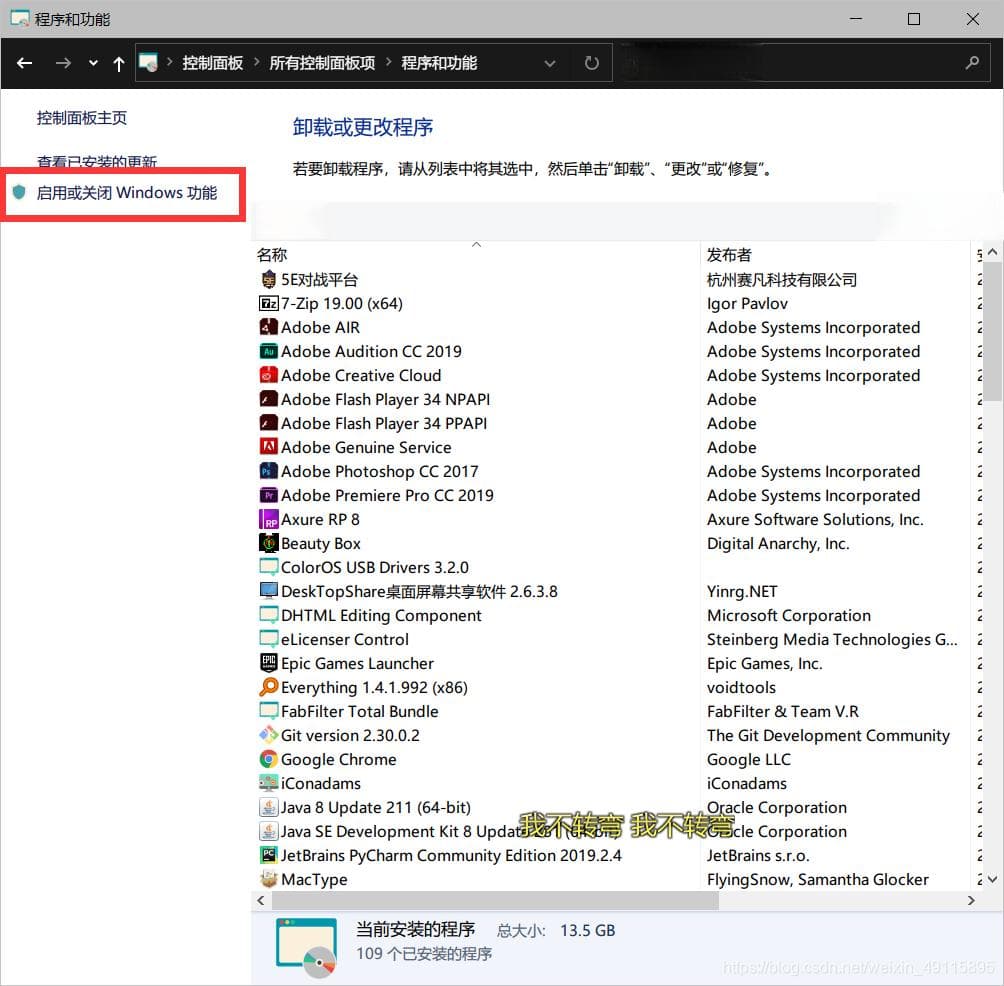
Task: Click Adobe Premiere Pro CC 2019 icon
Action: pos(268,496)
